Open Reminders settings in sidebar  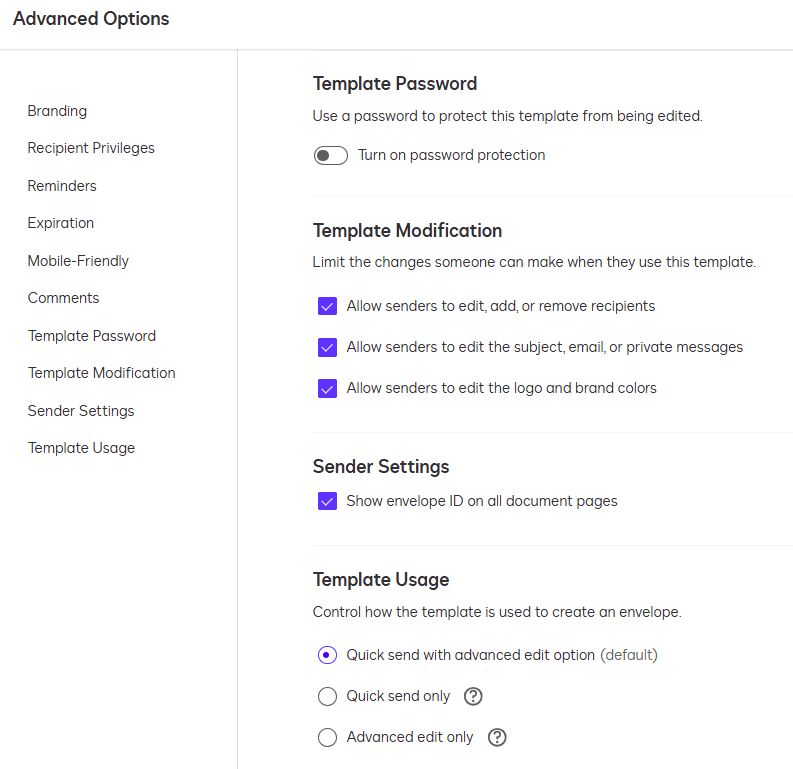[62, 186]
